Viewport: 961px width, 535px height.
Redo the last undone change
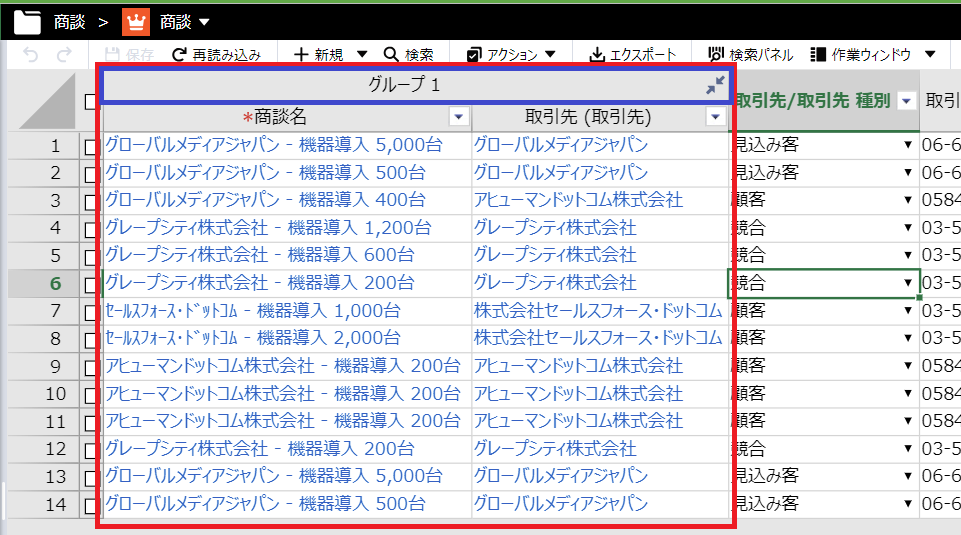pos(64,55)
